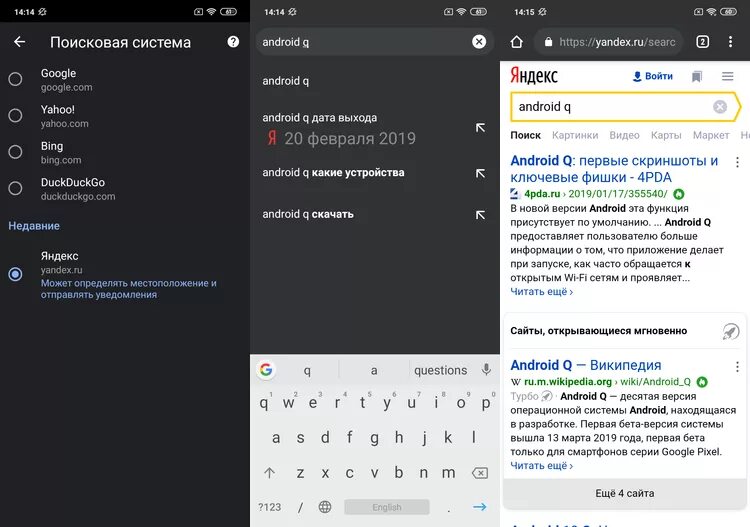Screen dimensions: 750x527
Task: Click the Яндекс logo
Action: [x=534, y=76]
